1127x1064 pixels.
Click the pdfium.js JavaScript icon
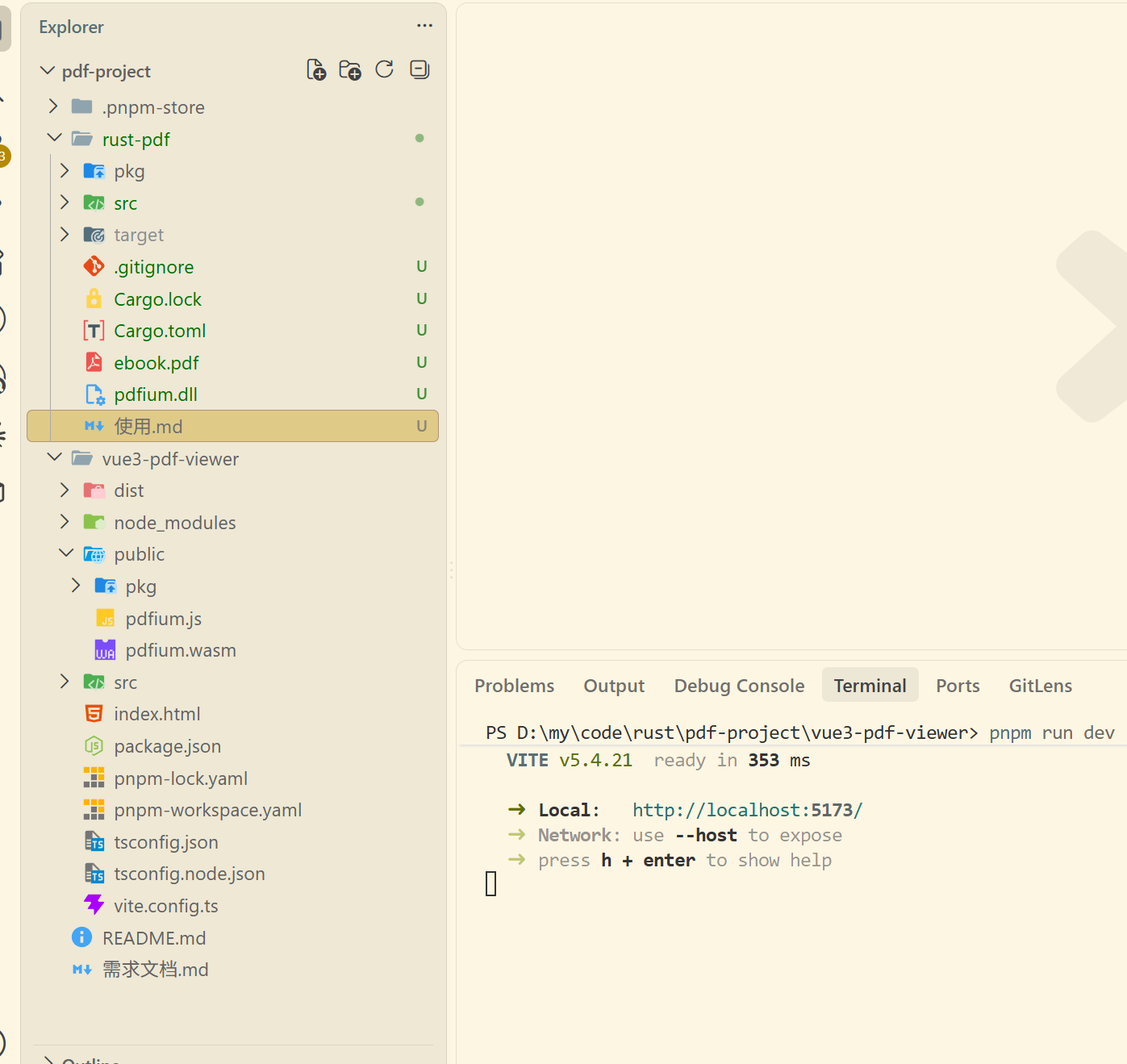[x=106, y=618]
